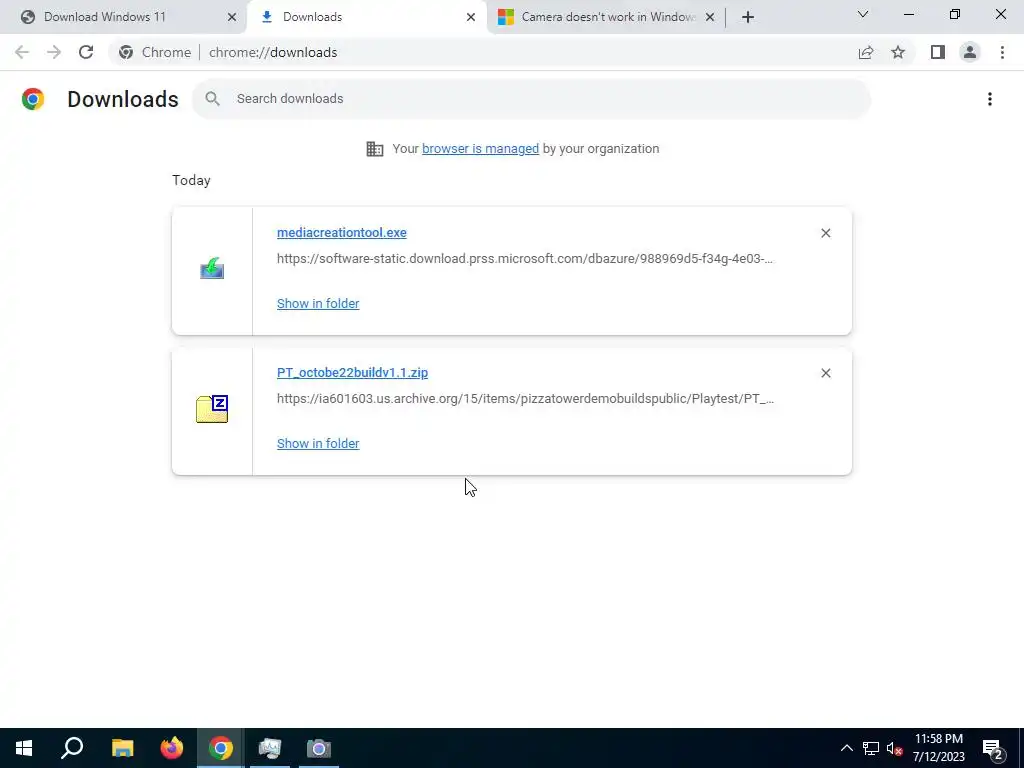Reload the downloads page
This screenshot has width=1024, height=768.
pos(86,52)
